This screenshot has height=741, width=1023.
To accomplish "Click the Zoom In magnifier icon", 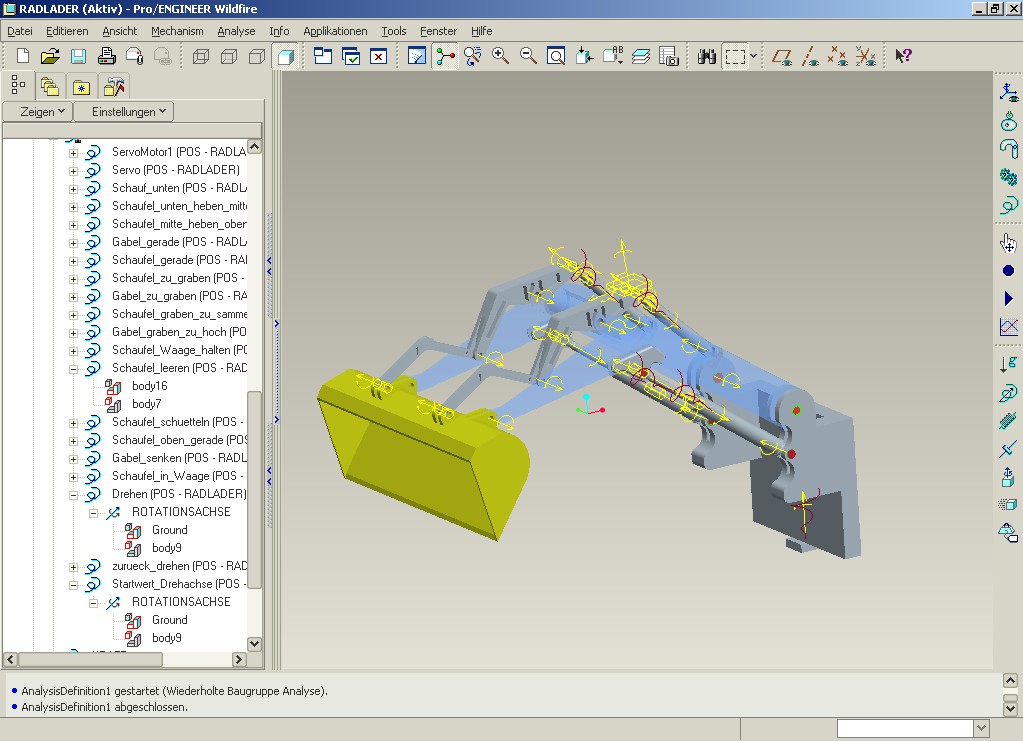I will [500, 57].
